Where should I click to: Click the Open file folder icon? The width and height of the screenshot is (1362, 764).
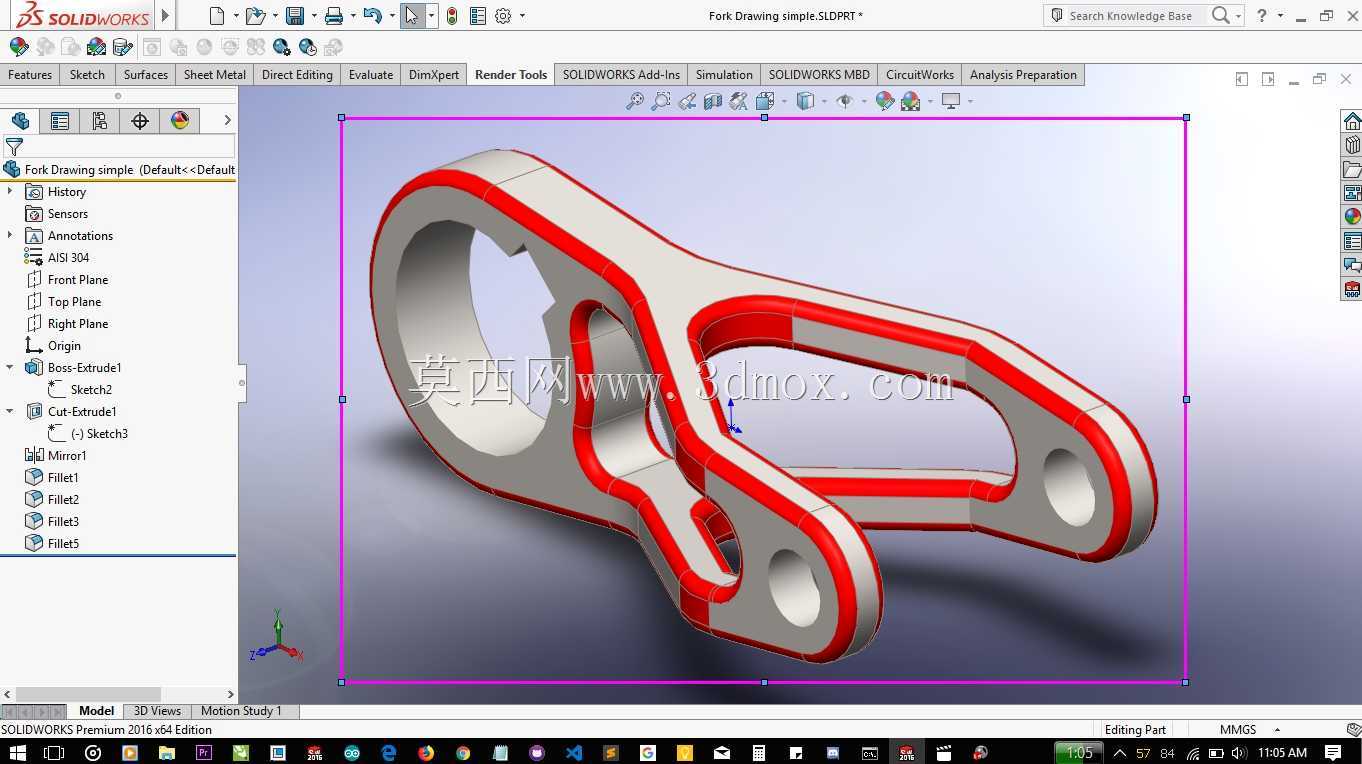[x=255, y=15]
